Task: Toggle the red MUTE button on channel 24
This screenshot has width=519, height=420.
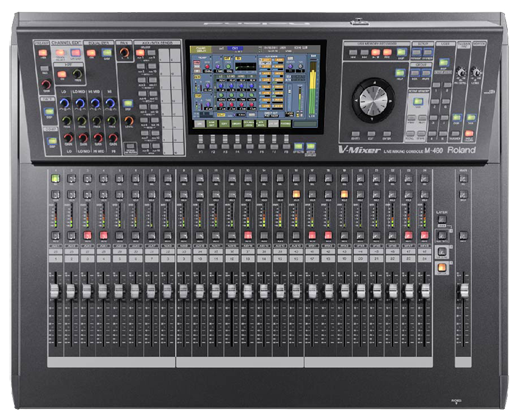Action: click(424, 236)
